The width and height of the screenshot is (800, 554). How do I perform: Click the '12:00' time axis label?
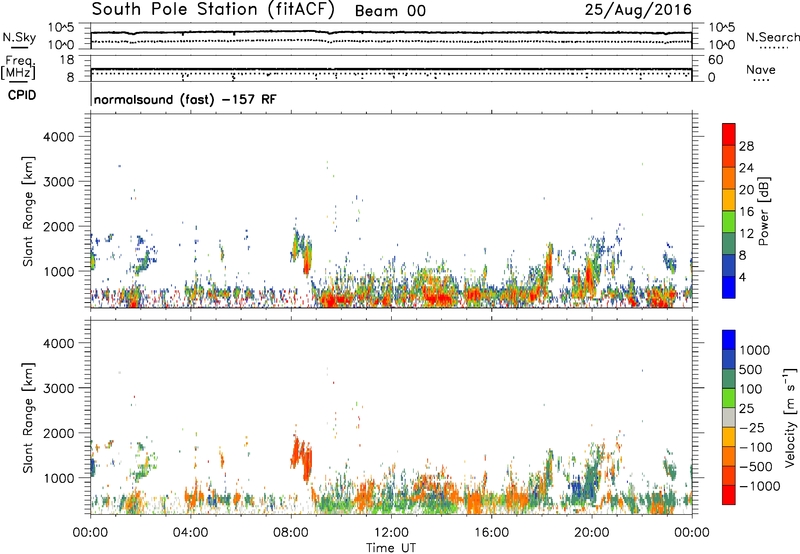[x=391, y=533]
